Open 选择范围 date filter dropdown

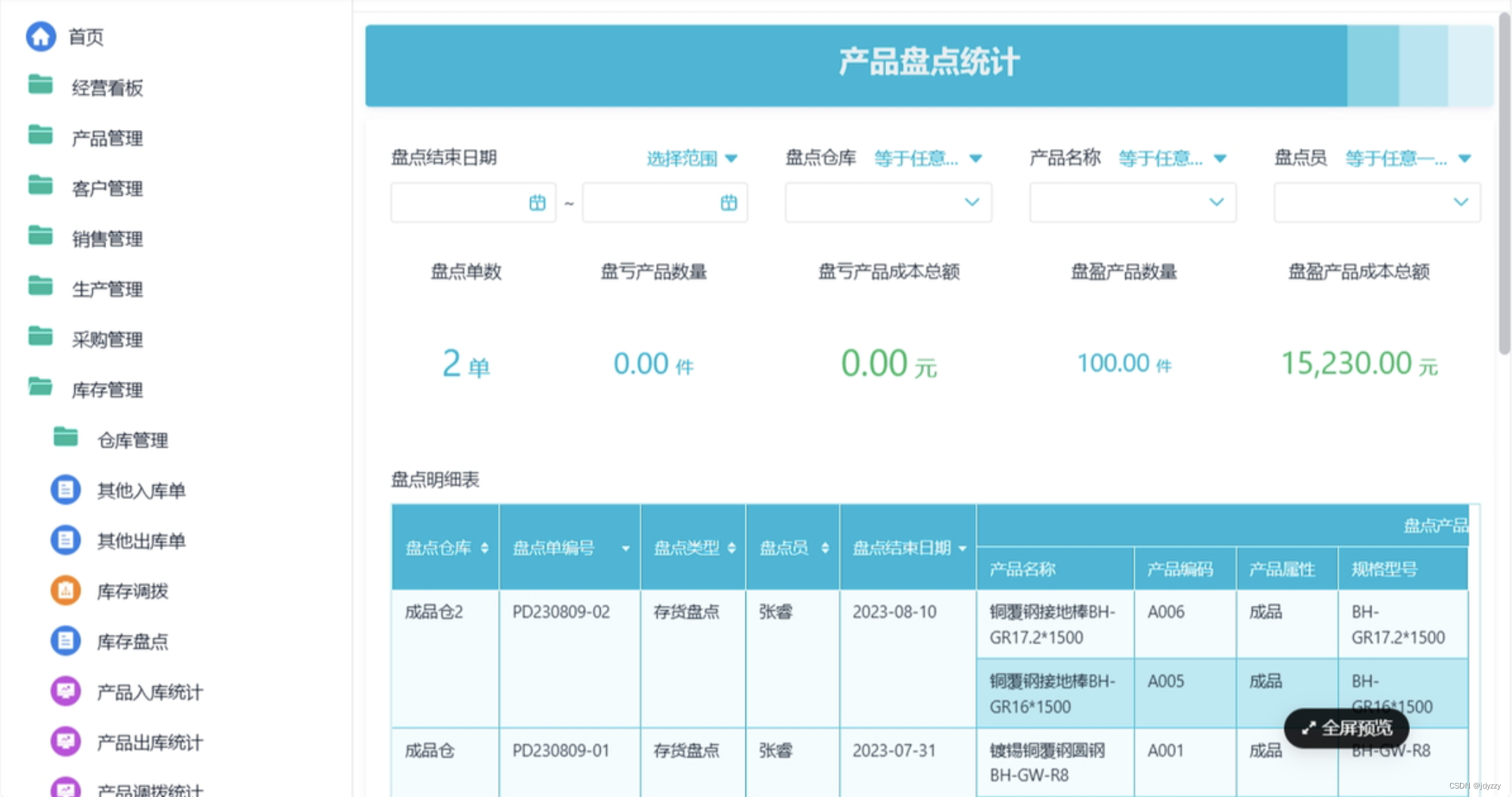[x=692, y=159]
